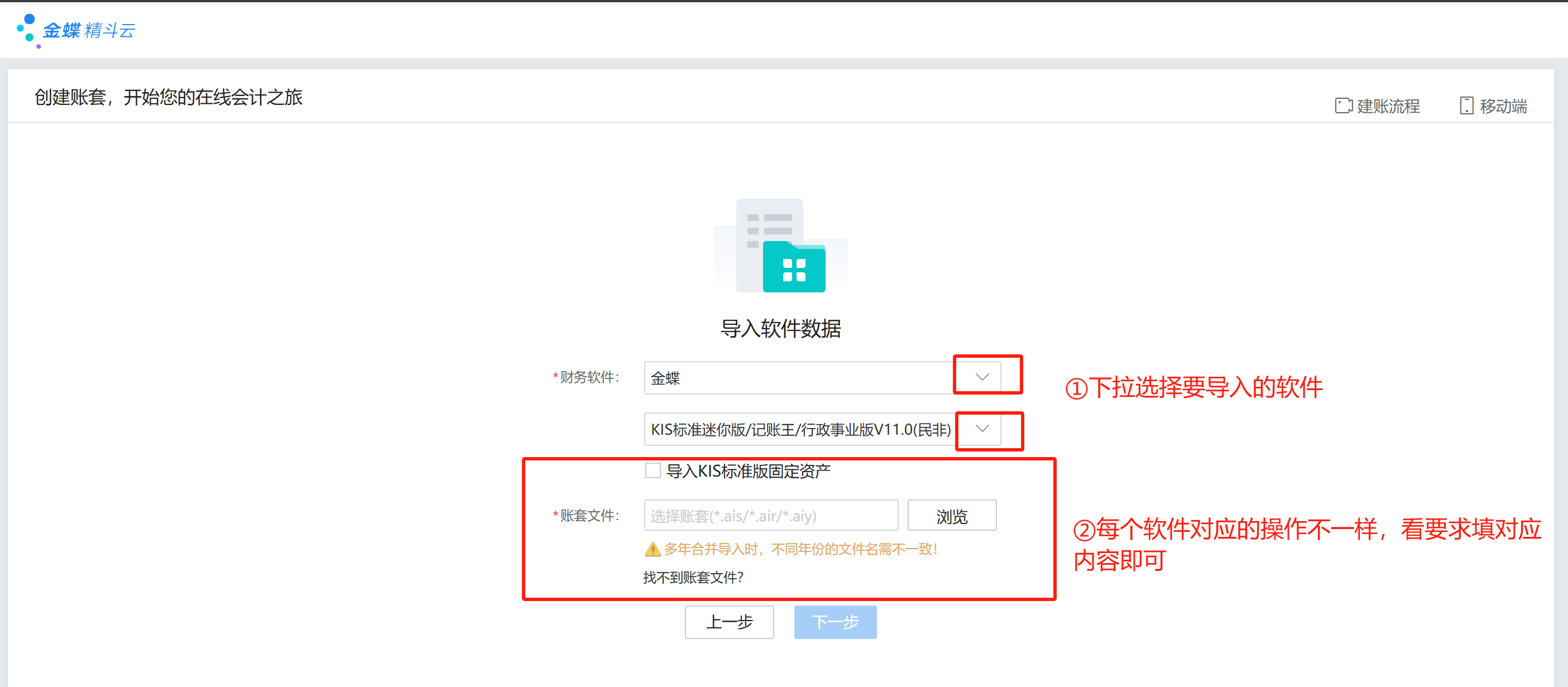The width and height of the screenshot is (1568, 687).
Task: Click the yellow warning triangle icon
Action: tap(652, 550)
